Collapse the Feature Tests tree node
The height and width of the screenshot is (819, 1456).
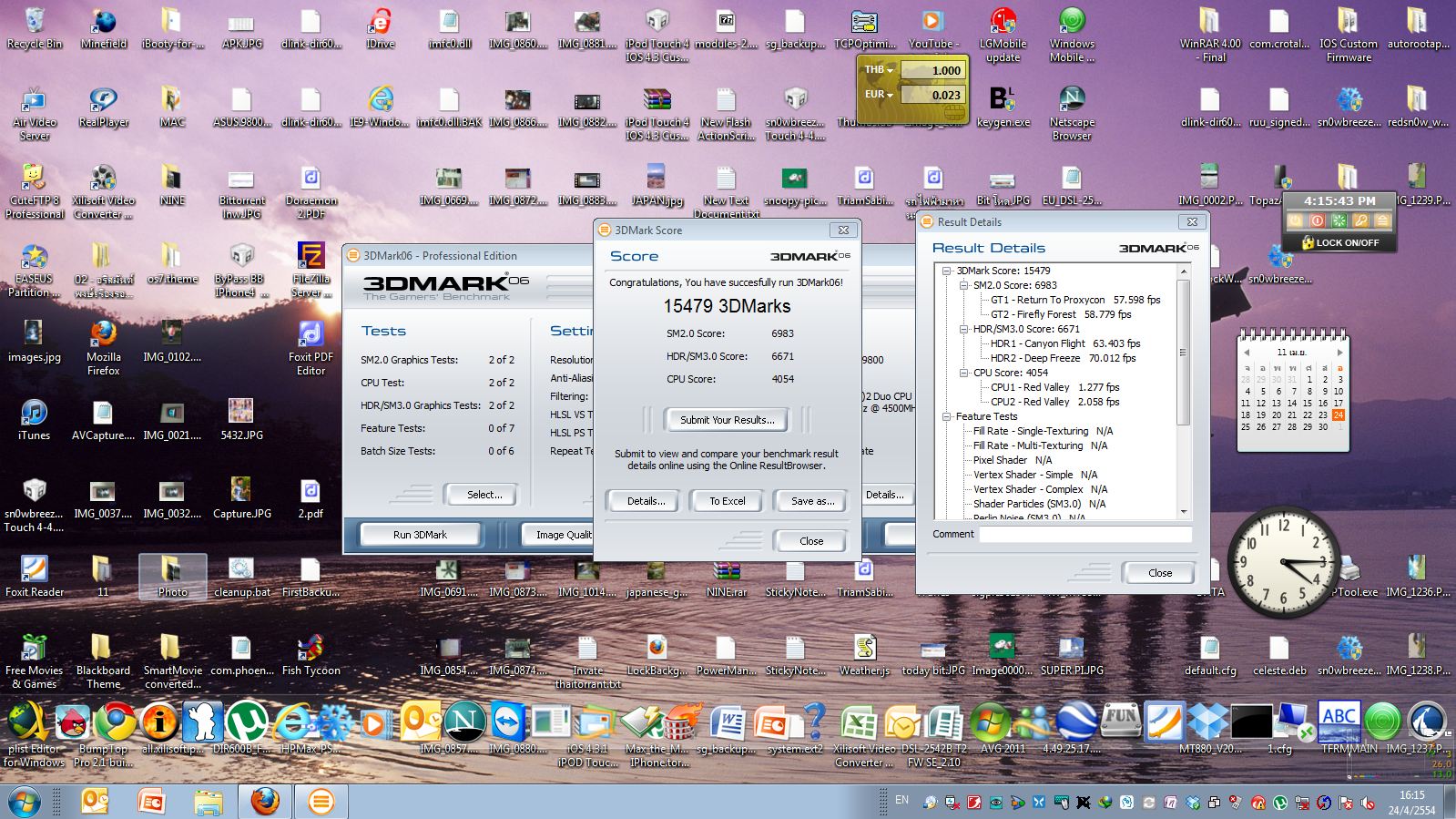coord(947,416)
